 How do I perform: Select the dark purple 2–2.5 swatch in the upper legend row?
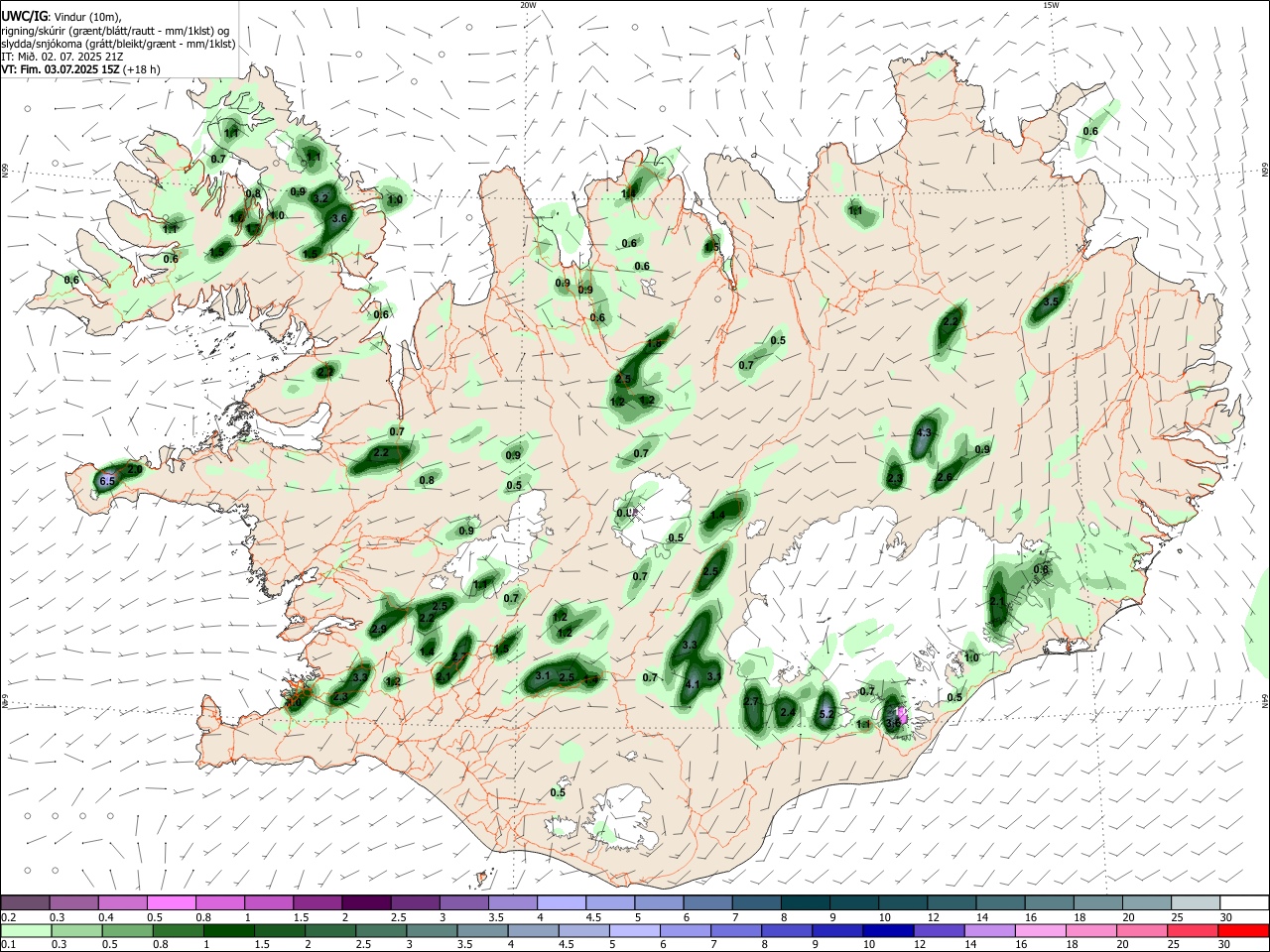366,903
